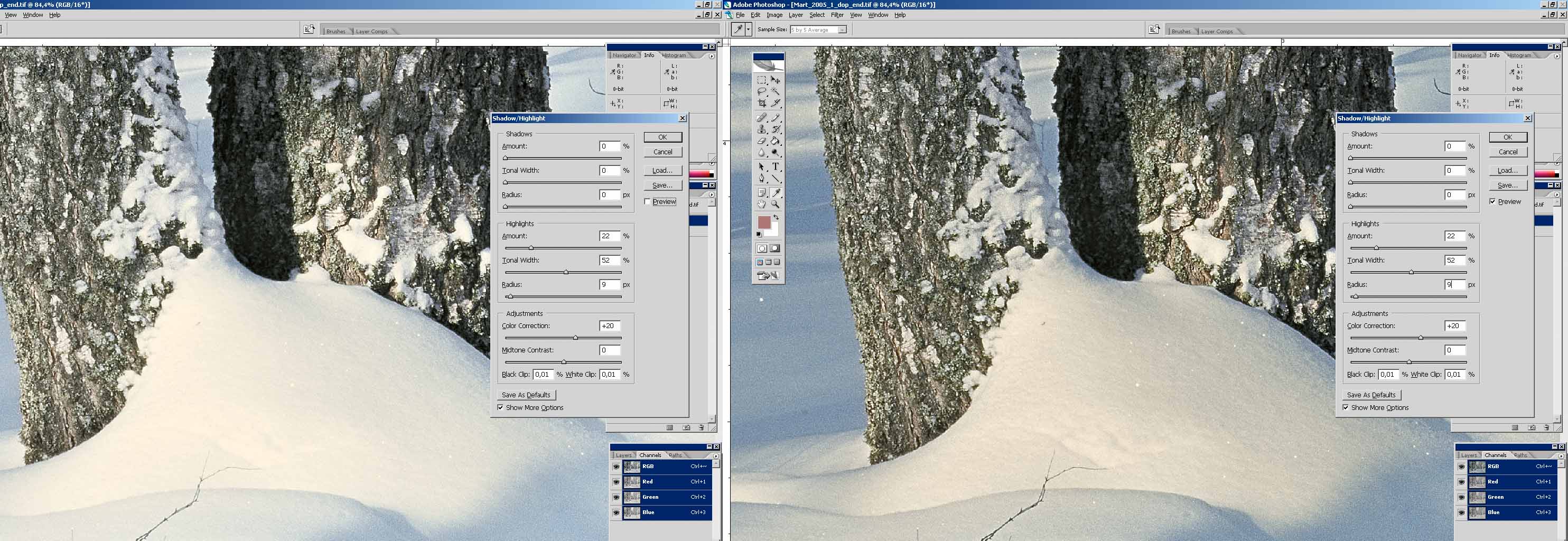Screen dimensions: 1568x541
Task: Open the Filter menu
Action: (x=837, y=15)
